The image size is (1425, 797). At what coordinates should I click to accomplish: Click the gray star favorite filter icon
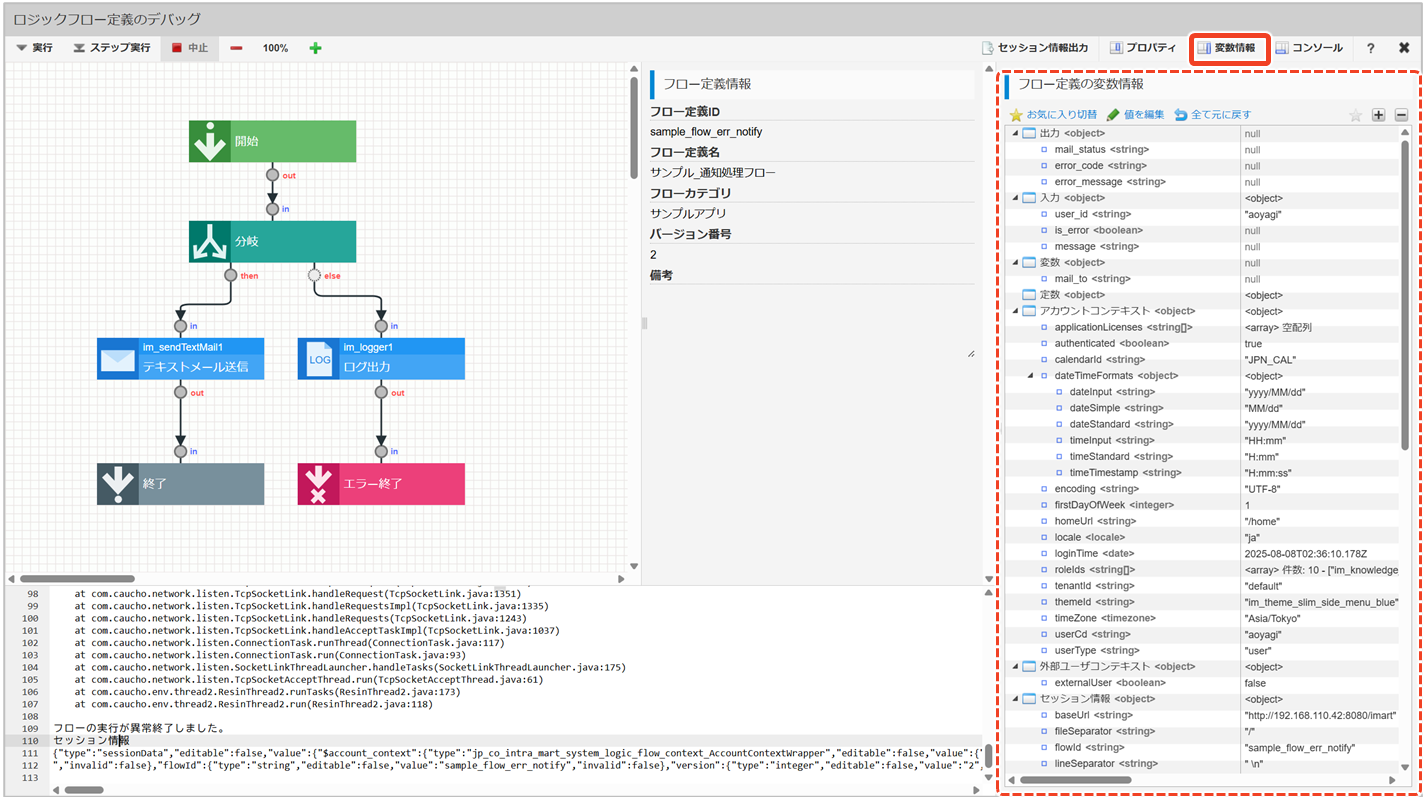(x=1355, y=115)
